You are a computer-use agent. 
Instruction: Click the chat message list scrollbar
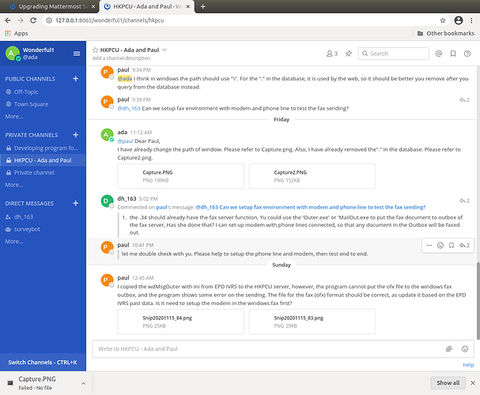click(478, 299)
